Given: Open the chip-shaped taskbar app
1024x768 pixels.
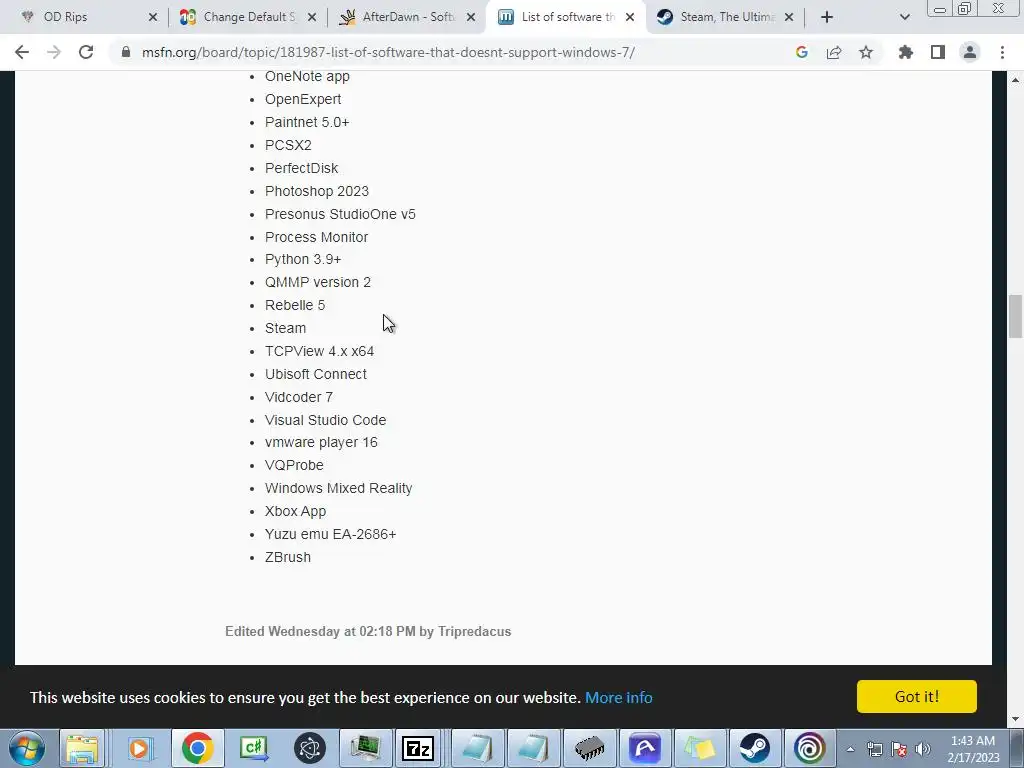Looking at the screenshot, I should [x=589, y=748].
